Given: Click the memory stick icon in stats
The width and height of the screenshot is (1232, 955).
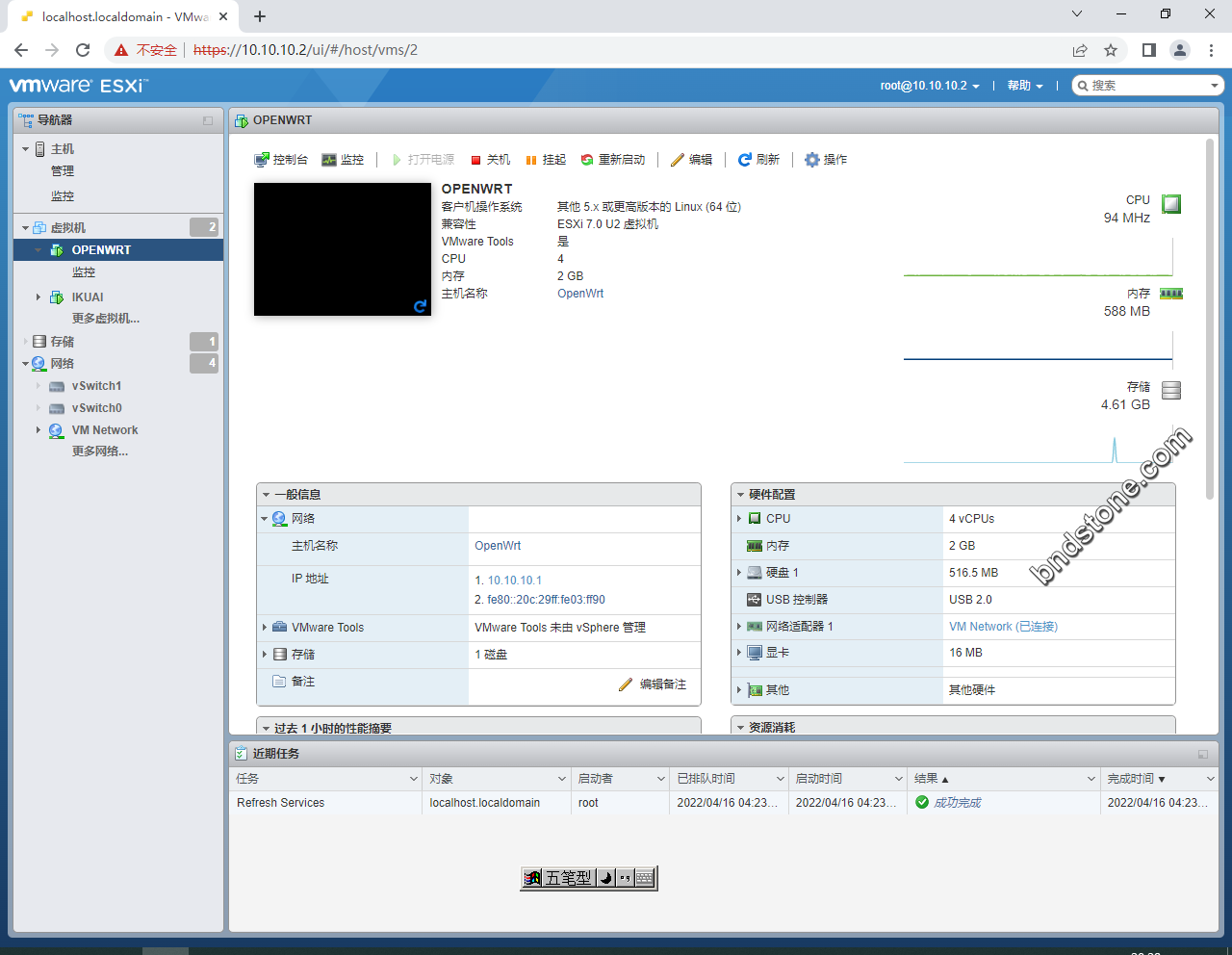Looking at the screenshot, I should (x=1171, y=294).
